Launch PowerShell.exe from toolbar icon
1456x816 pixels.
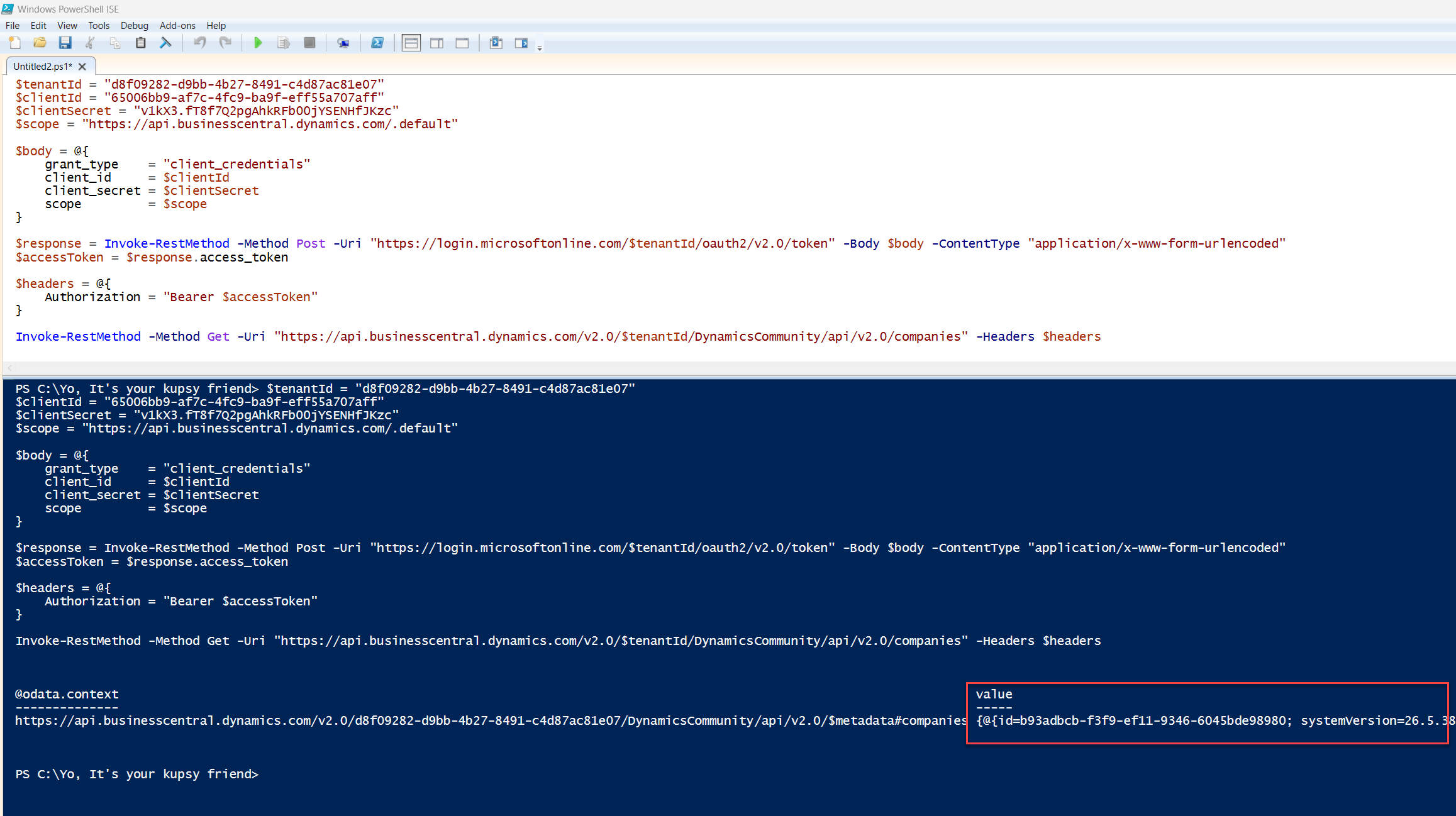point(377,43)
